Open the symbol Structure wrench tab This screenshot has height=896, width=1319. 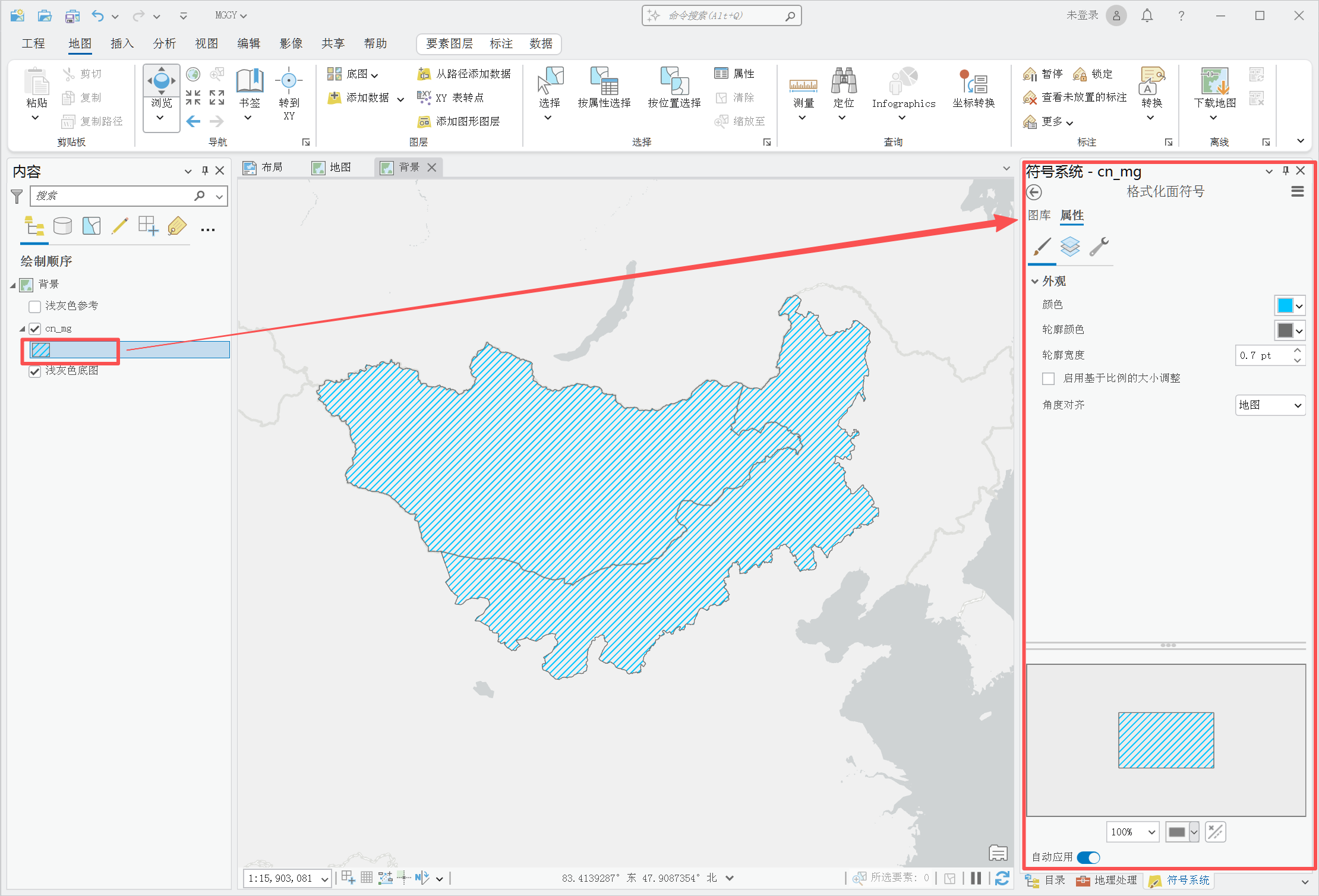click(x=1099, y=247)
